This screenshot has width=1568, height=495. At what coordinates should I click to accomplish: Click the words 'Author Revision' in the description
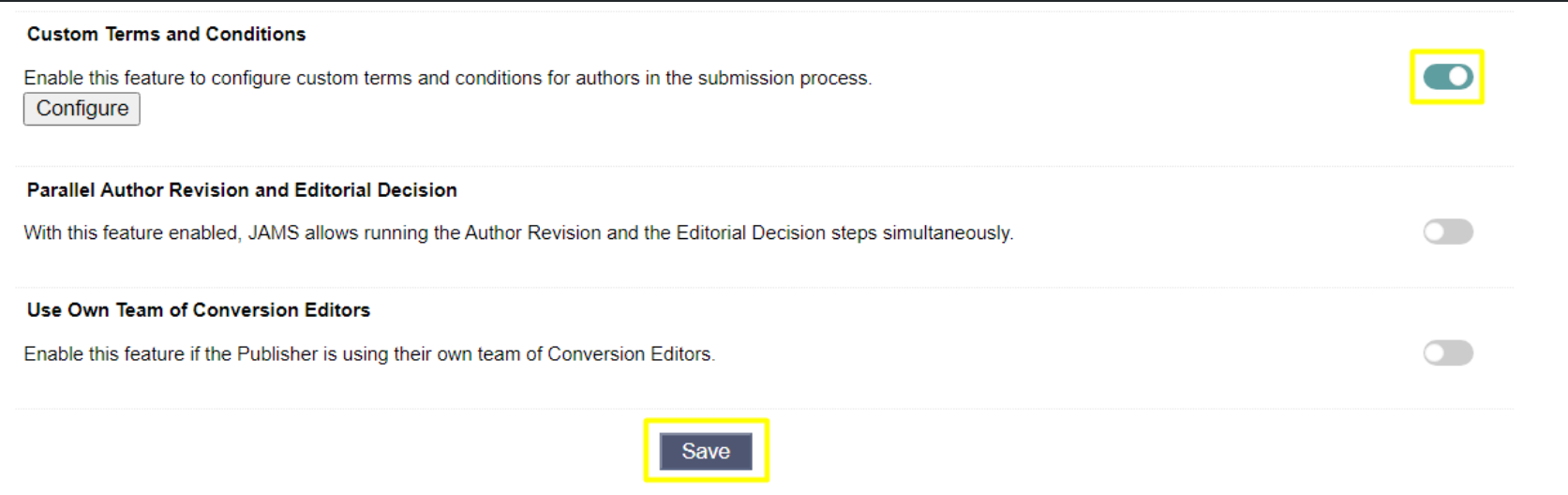532,232
